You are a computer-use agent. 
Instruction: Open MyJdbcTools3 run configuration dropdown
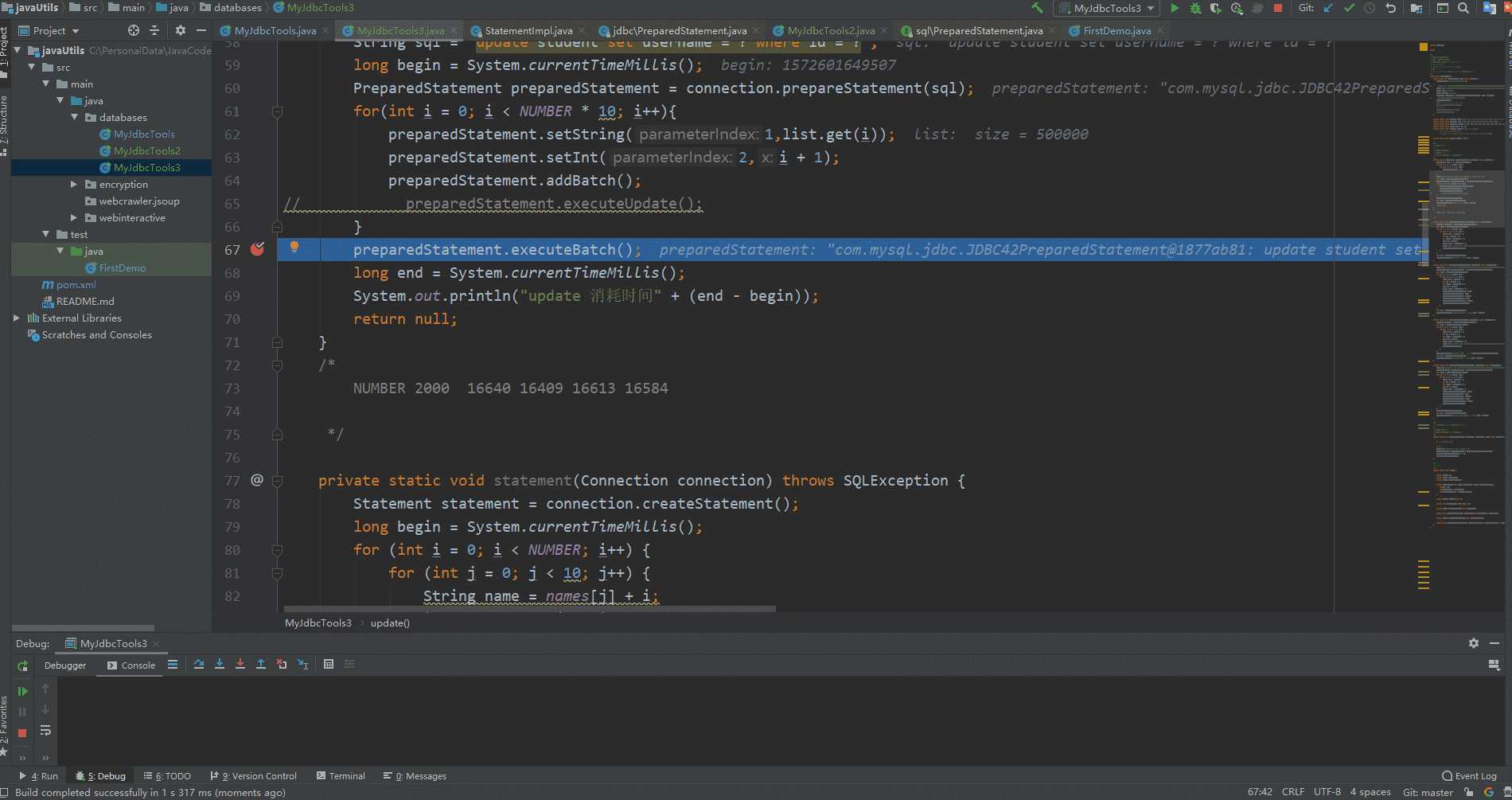[x=1107, y=8]
